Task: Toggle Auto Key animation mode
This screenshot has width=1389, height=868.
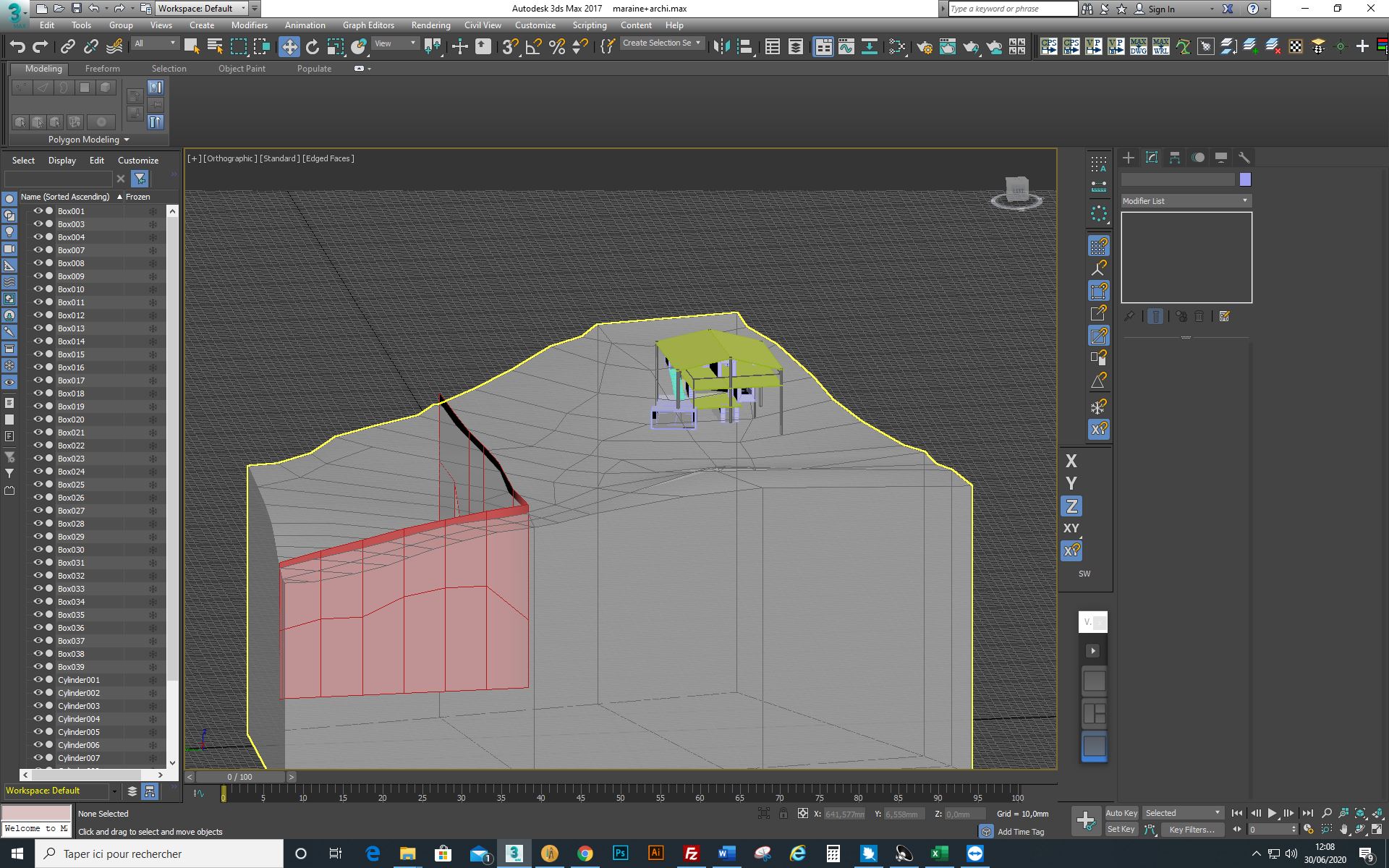Action: pos(1121,813)
